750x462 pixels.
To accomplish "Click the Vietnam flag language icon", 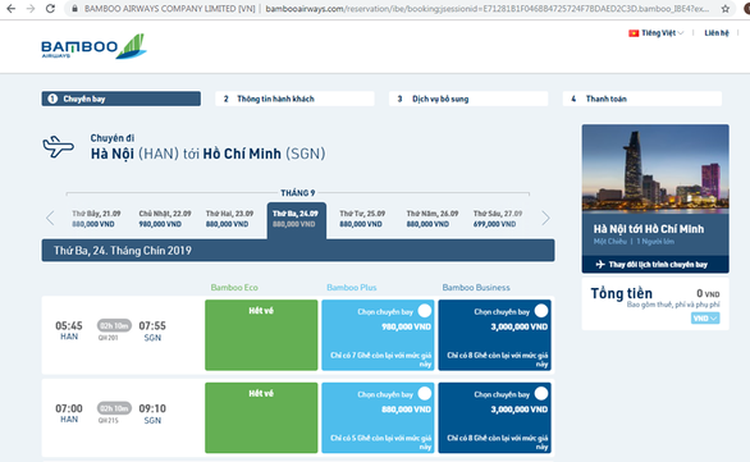I will pos(633,33).
